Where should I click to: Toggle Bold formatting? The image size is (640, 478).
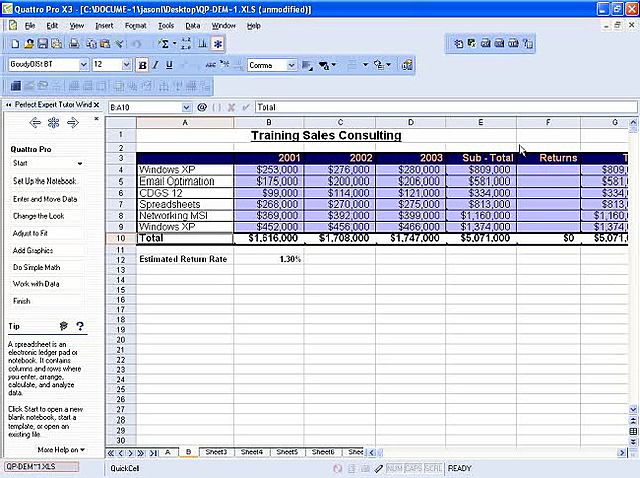click(x=142, y=65)
